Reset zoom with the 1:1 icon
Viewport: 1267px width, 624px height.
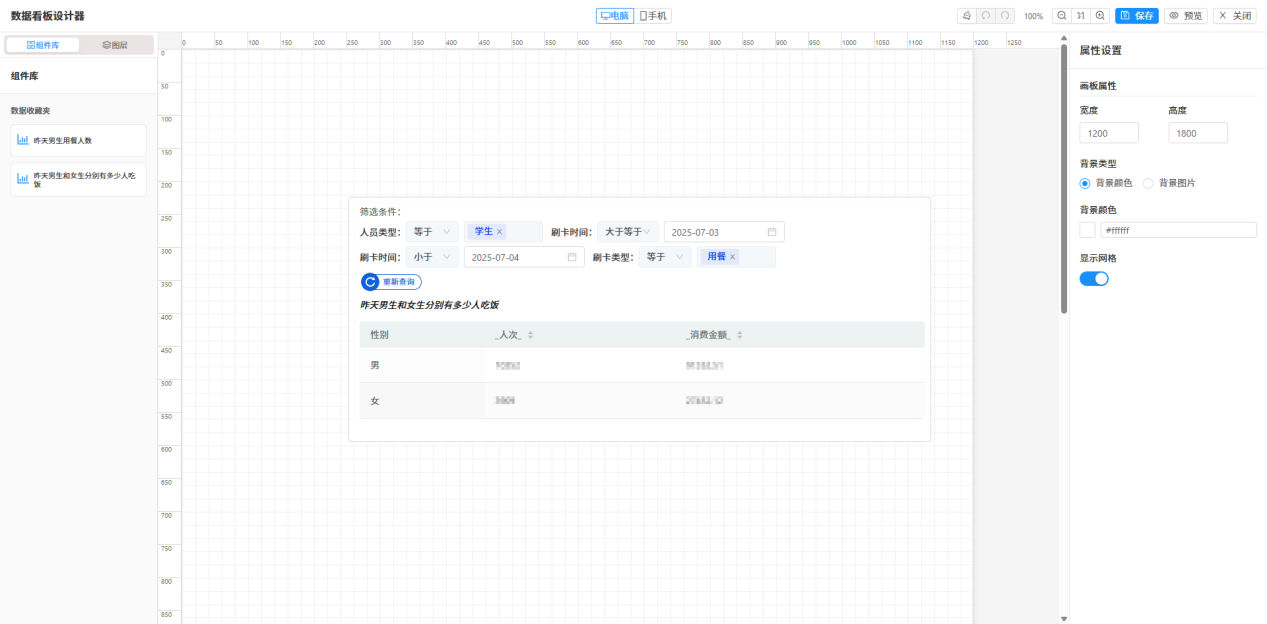pos(1081,16)
